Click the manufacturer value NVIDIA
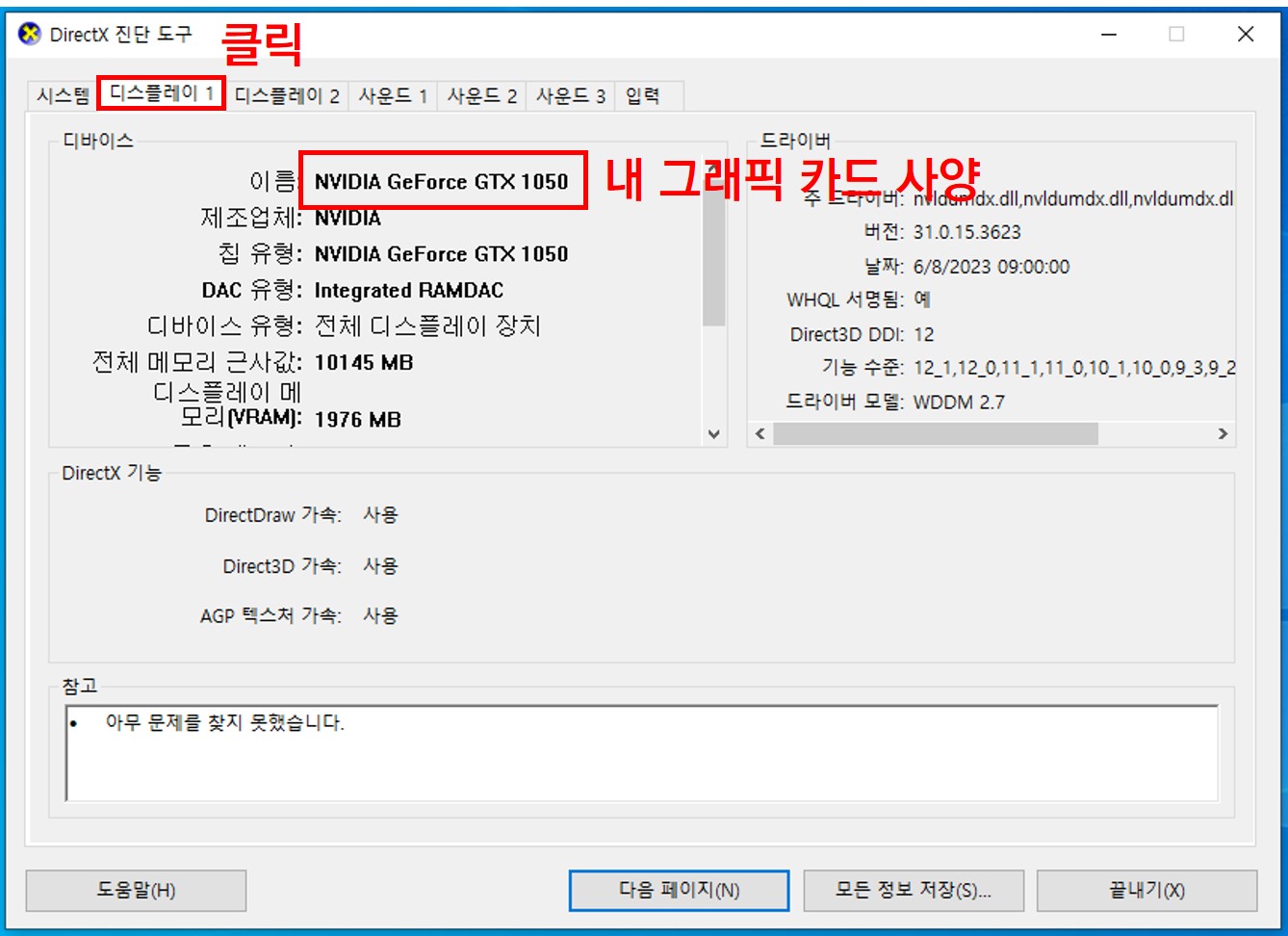The image size is (1288, 936). (x=348, y=218)
